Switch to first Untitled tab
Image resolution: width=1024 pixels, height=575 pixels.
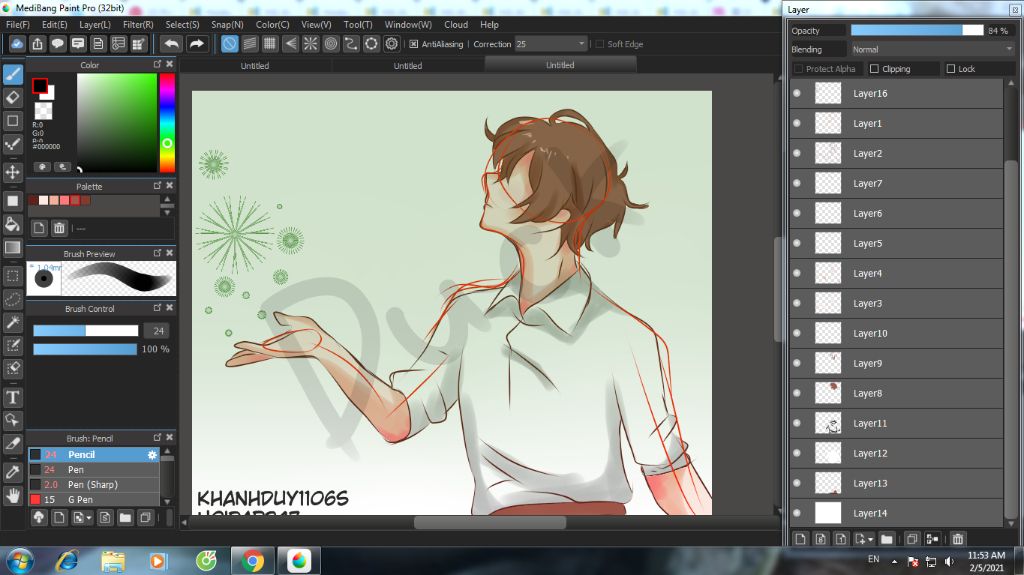(255, 65)
